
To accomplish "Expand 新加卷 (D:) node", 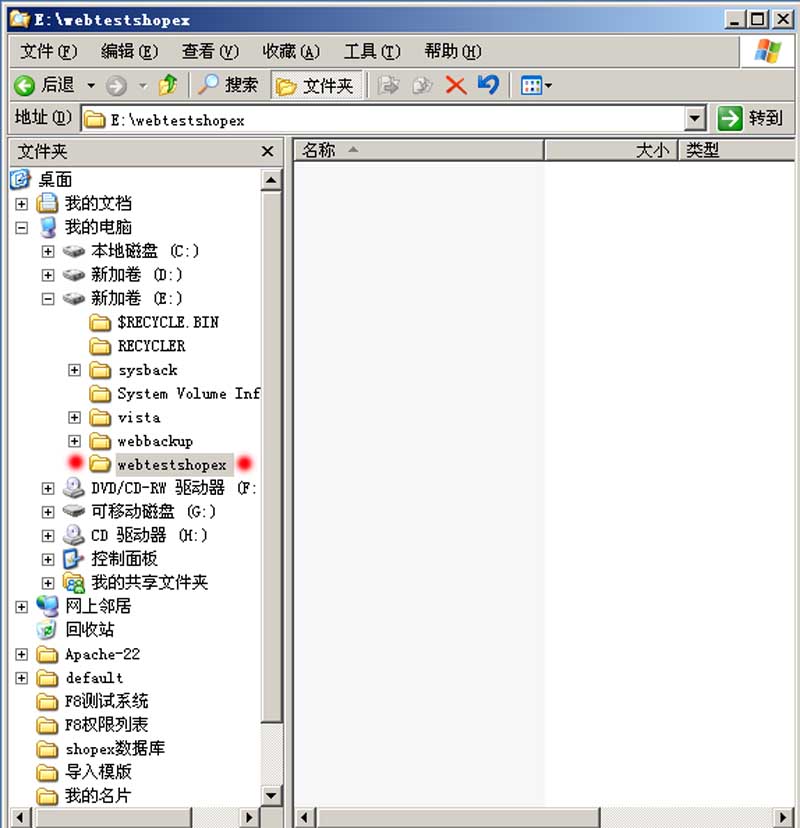I will click(48, 275).
